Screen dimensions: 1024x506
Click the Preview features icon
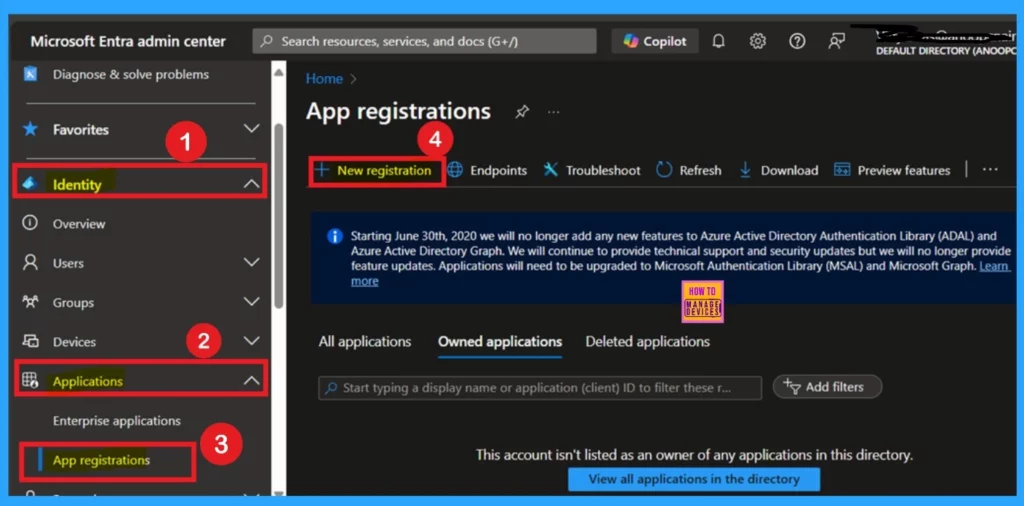pos(842,170)
